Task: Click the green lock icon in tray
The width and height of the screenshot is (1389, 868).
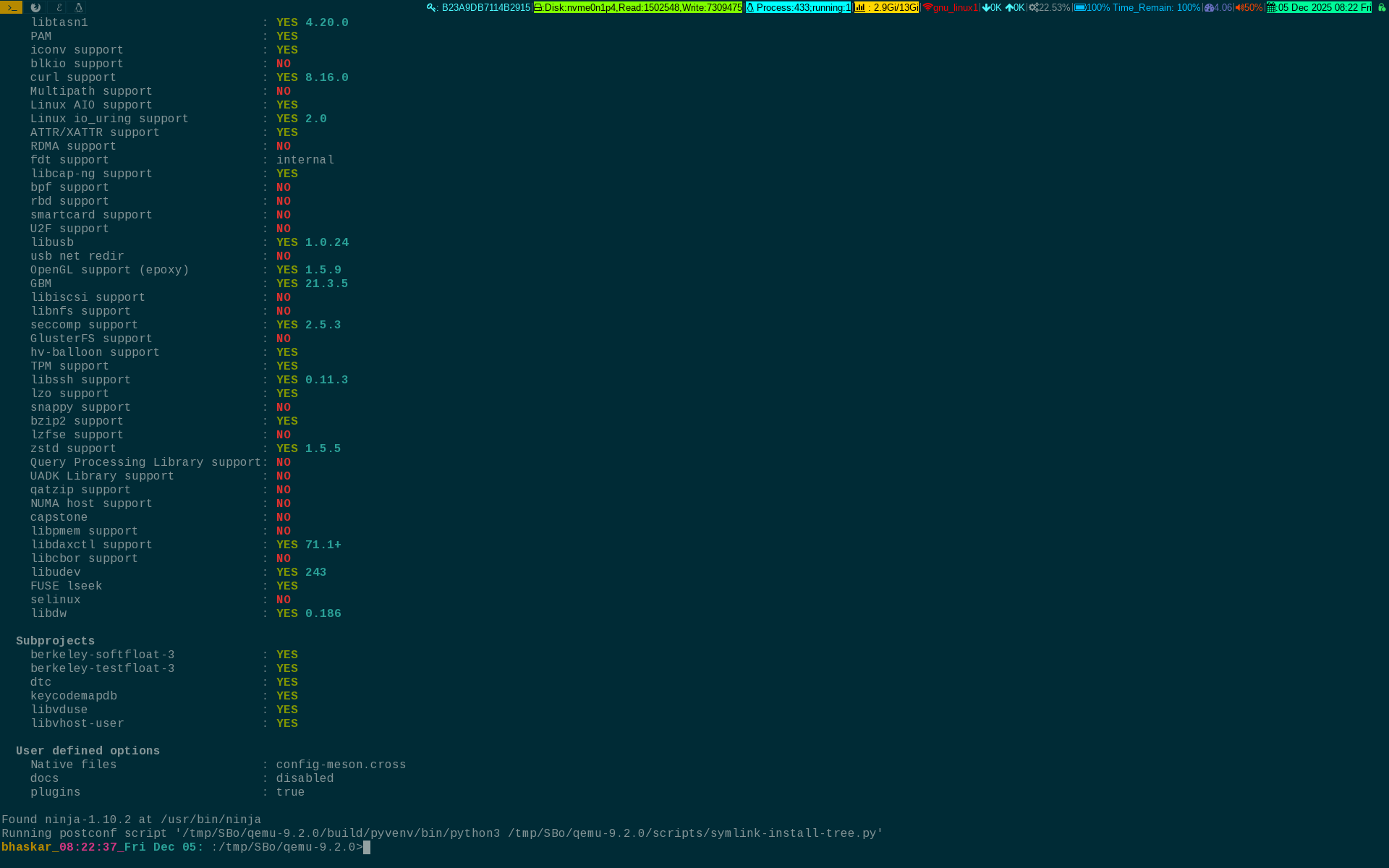Action: (1381, 7)
